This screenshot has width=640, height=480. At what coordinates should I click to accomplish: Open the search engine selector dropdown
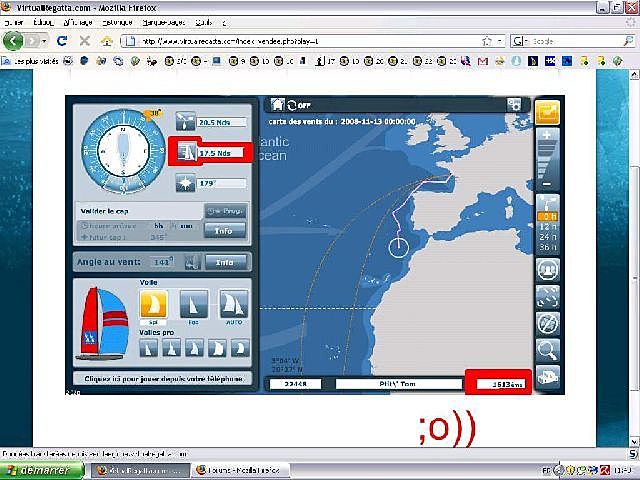[519, 41]
